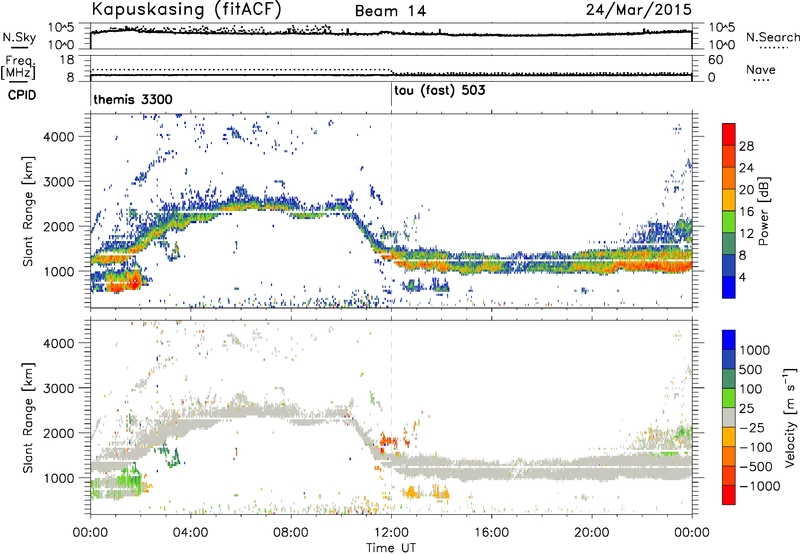The width and height of the screenshot is (800, 554).
Task: Pick Velocity colorbar segment between 100 and 500
Action: [729, 379]
